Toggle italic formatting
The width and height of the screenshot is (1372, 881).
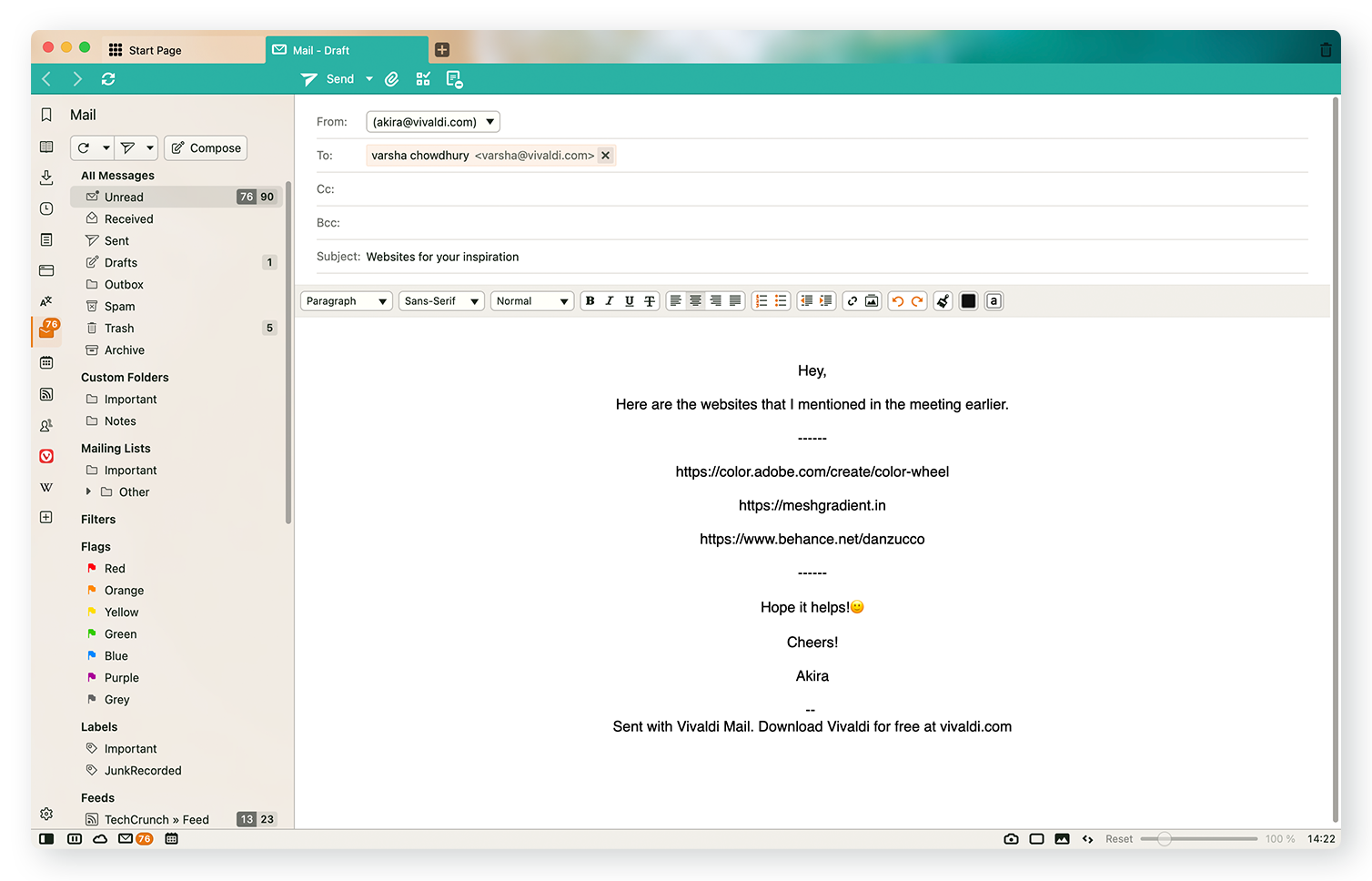[x=610, y=301]
